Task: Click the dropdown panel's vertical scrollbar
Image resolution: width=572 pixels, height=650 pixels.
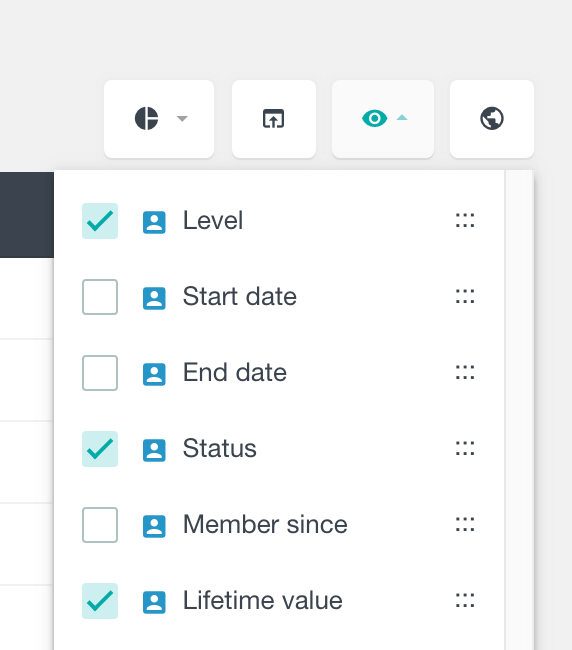Action: (x=519, y=410)
